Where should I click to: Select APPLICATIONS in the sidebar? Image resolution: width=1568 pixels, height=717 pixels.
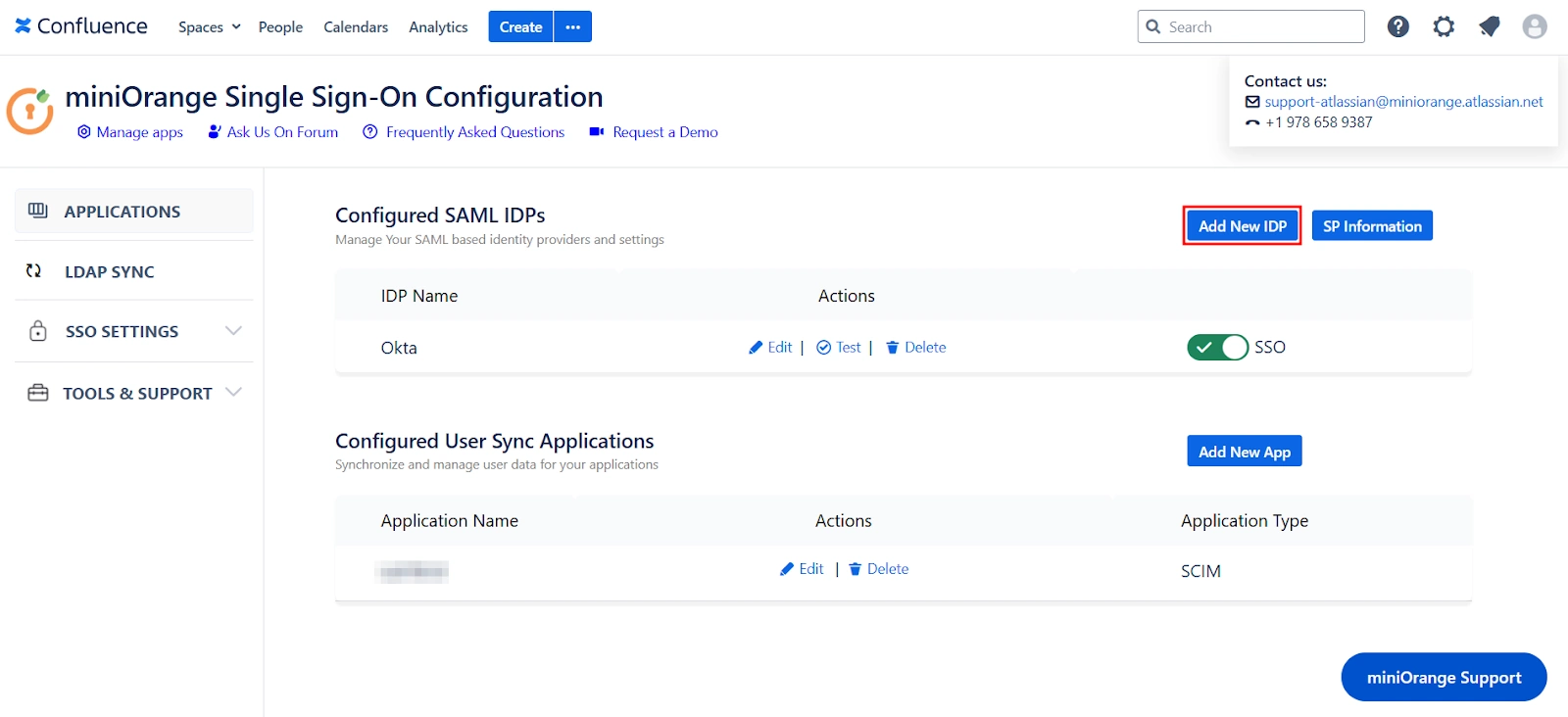134,211
